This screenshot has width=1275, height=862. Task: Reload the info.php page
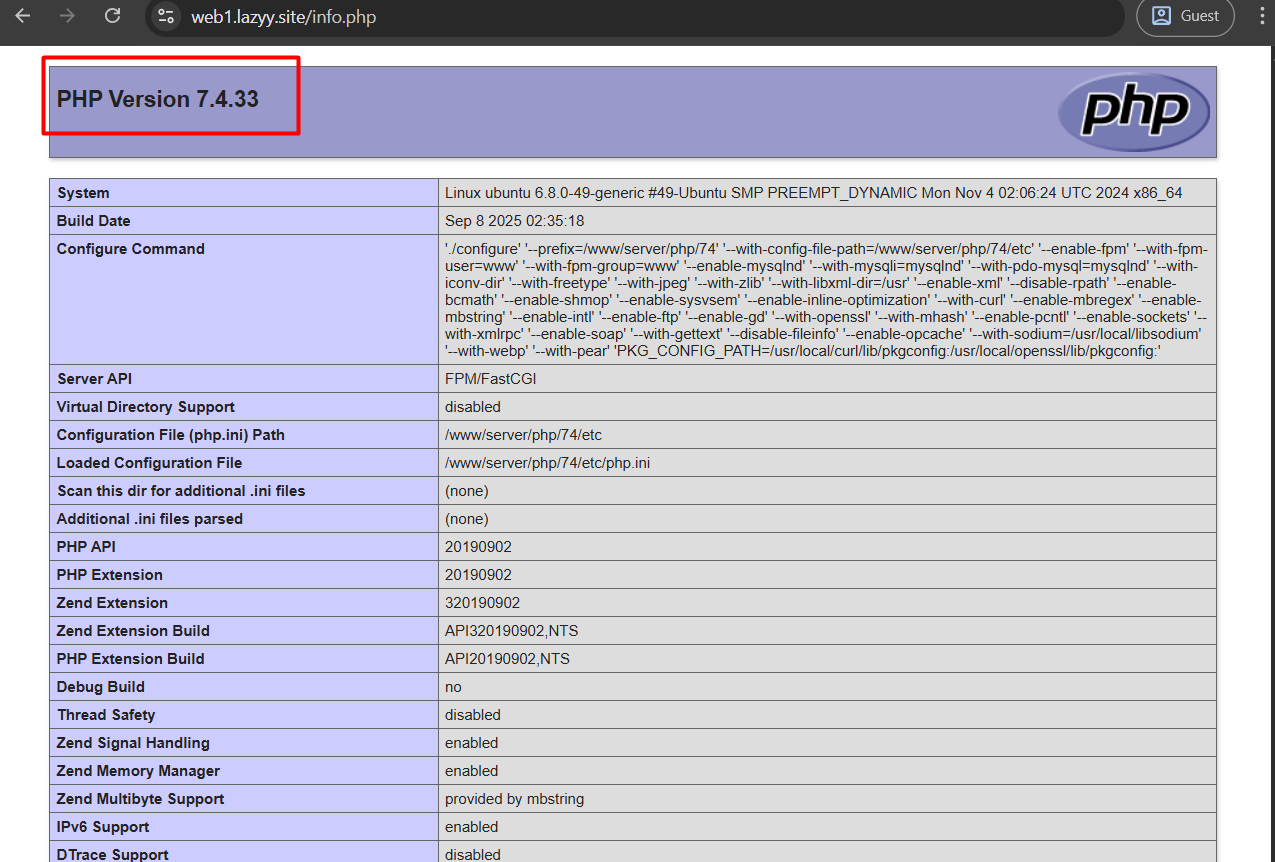coord(112,16)
